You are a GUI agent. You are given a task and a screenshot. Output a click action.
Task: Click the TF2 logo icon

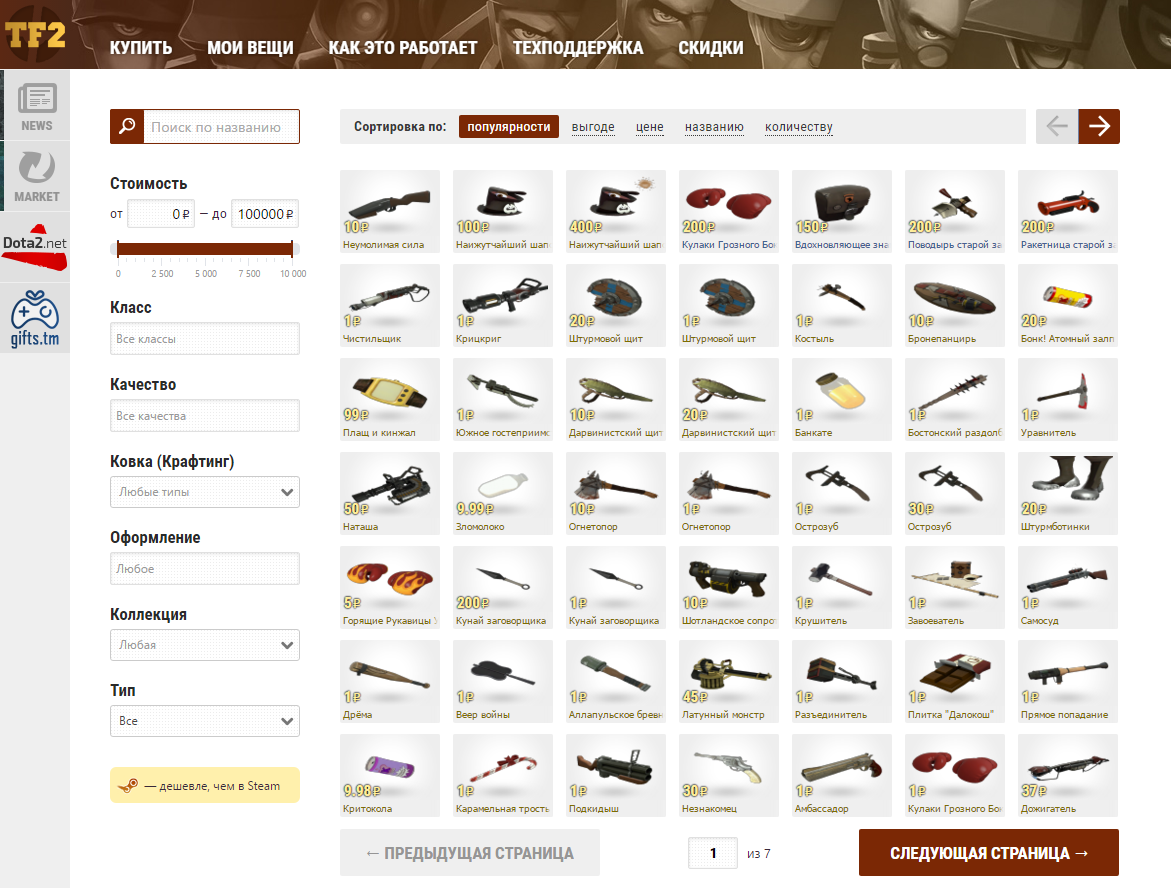pyautogui.click(x=35, y=34)
